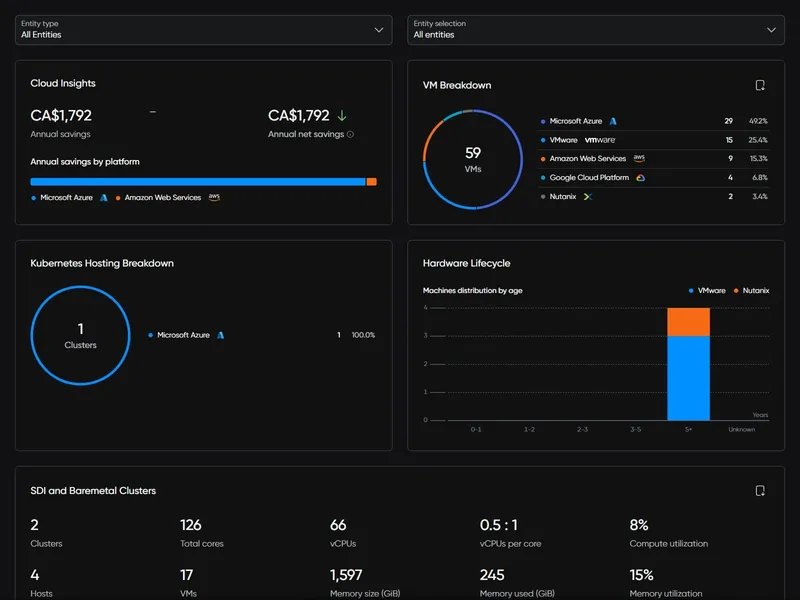Click VMware logo in VM Breakdown list

600,140
